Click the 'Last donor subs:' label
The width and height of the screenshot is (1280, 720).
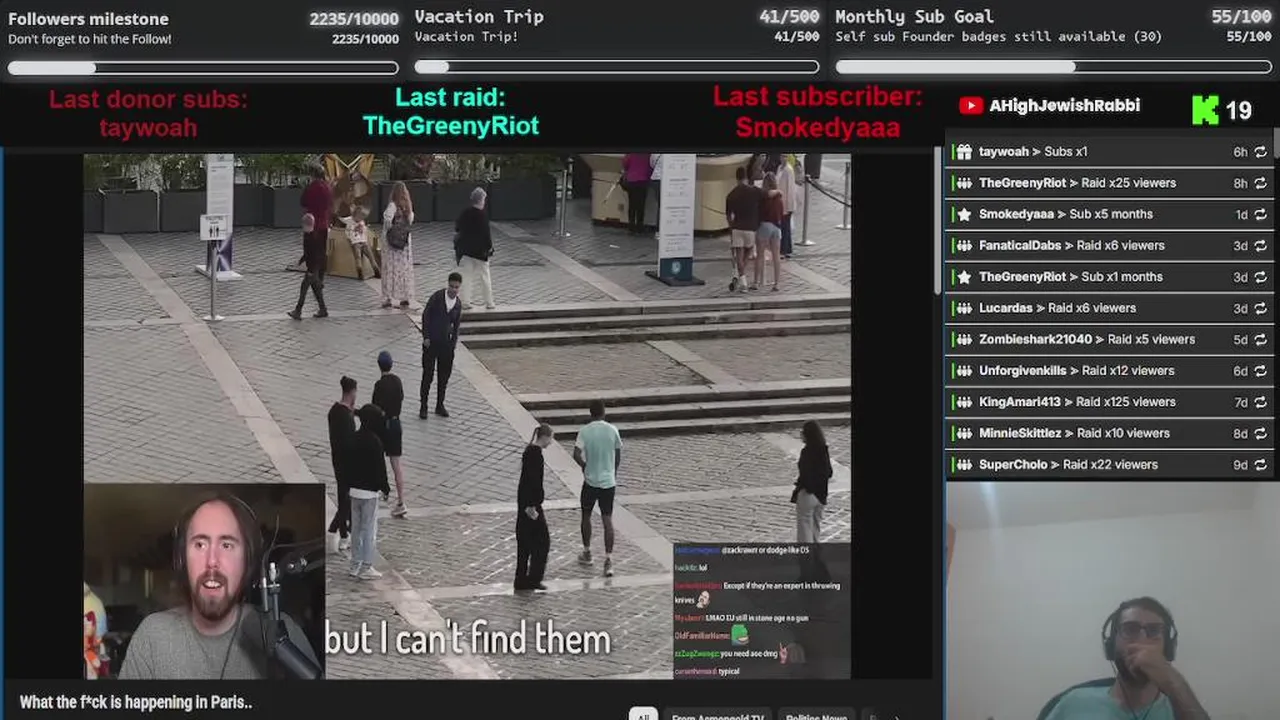148,99
